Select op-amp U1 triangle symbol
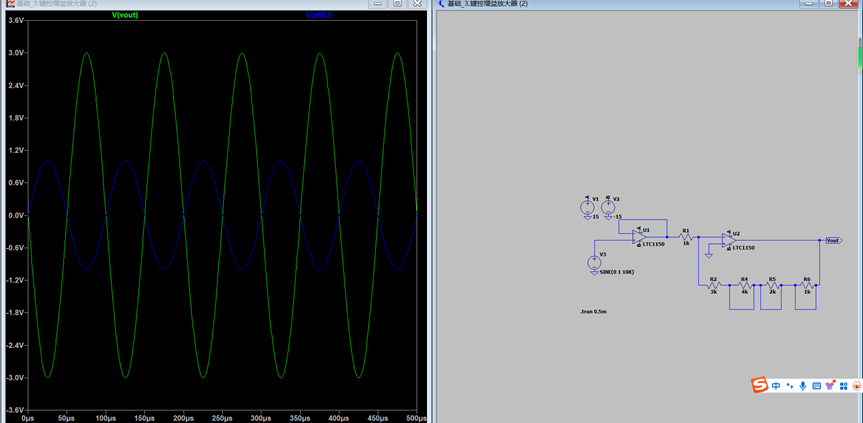This screenshot has width=863, height=423. (638, 237)
